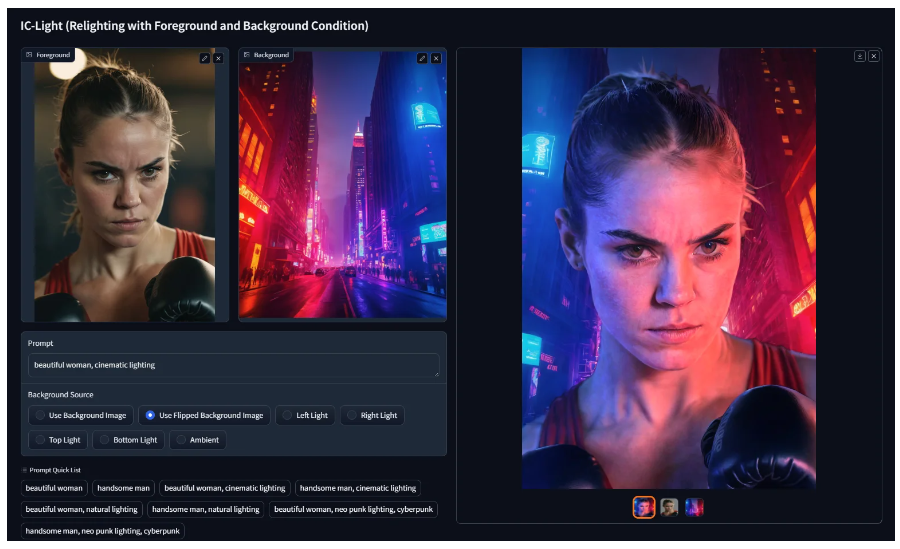Click into the Prompt text field
900x549 pixels.
point(232,365)
